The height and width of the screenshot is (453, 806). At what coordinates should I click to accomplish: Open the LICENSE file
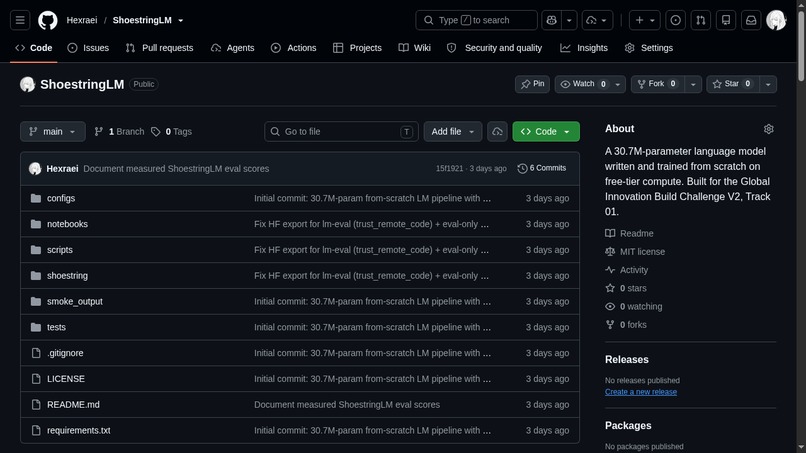point(66,378)
